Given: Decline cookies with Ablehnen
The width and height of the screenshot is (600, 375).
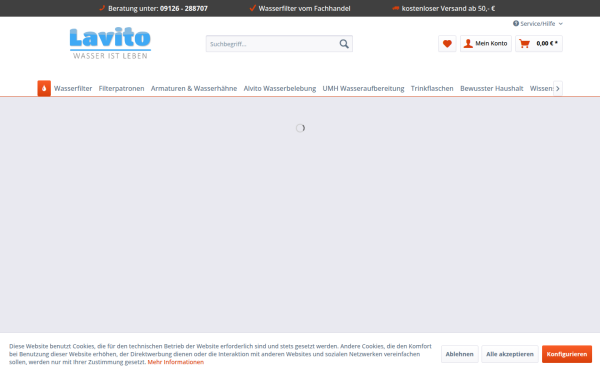Looking at the screenshot, I should click(460, 354).
